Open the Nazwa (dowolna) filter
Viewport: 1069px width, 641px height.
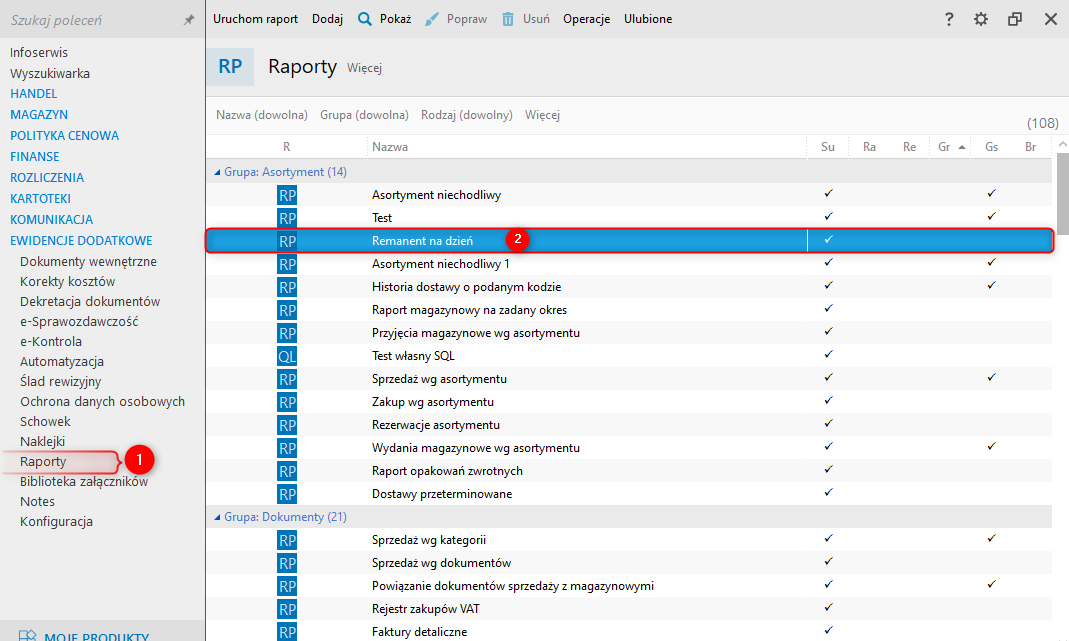pyautogui.click(x=262, y=115)
